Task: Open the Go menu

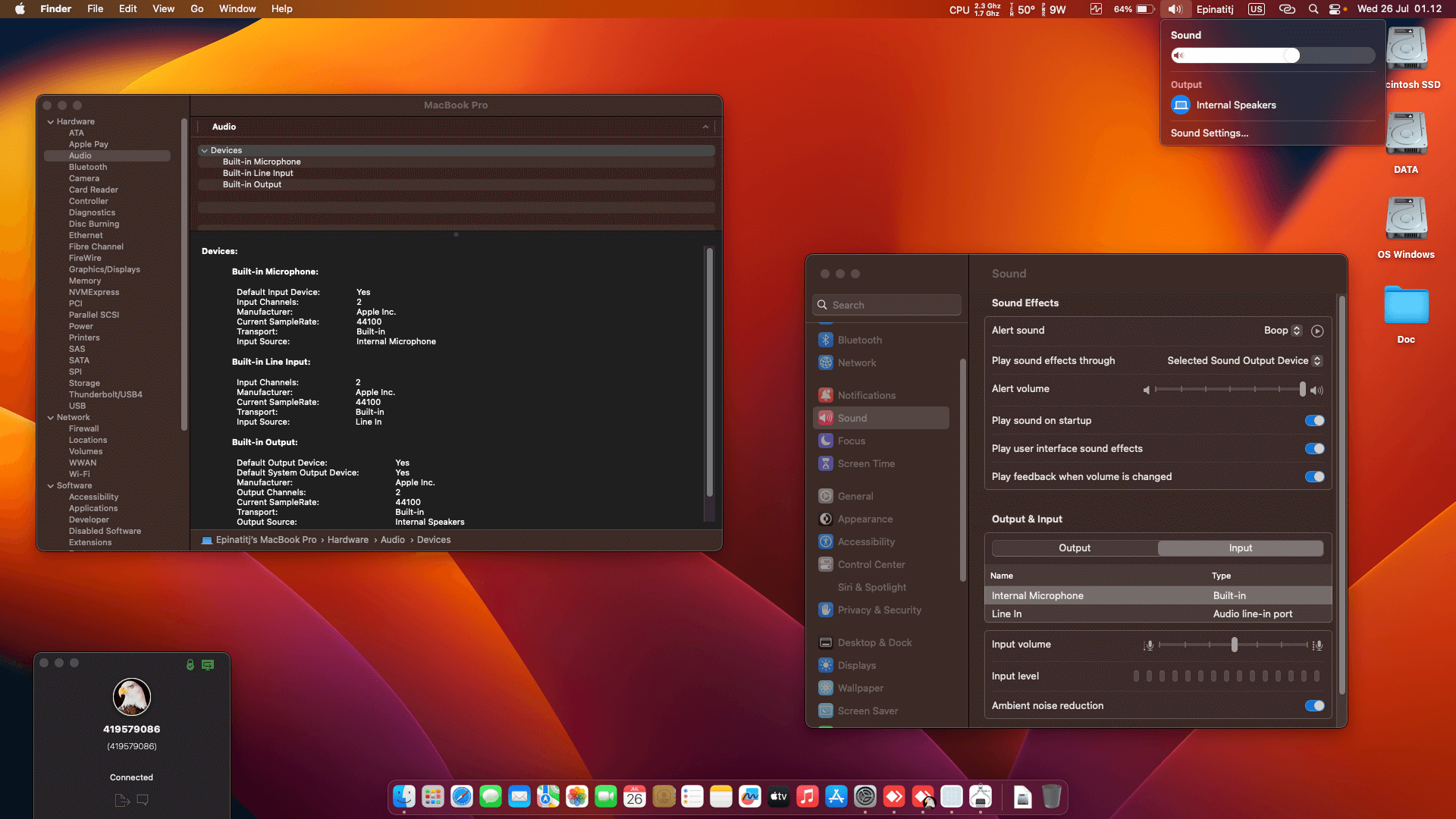Action: pyautogui.click(x=196, y=8)
